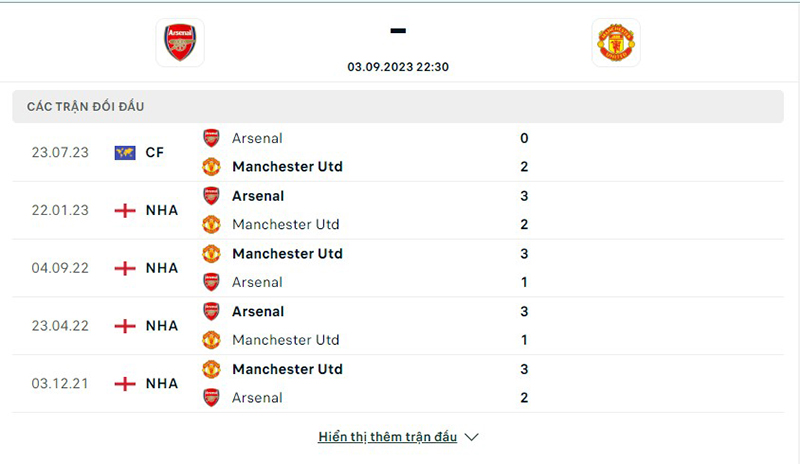Click the Arsenal badge in the 23.07.23 match
This screenshot has height=464, width=800.
click(x=211, y=138)
